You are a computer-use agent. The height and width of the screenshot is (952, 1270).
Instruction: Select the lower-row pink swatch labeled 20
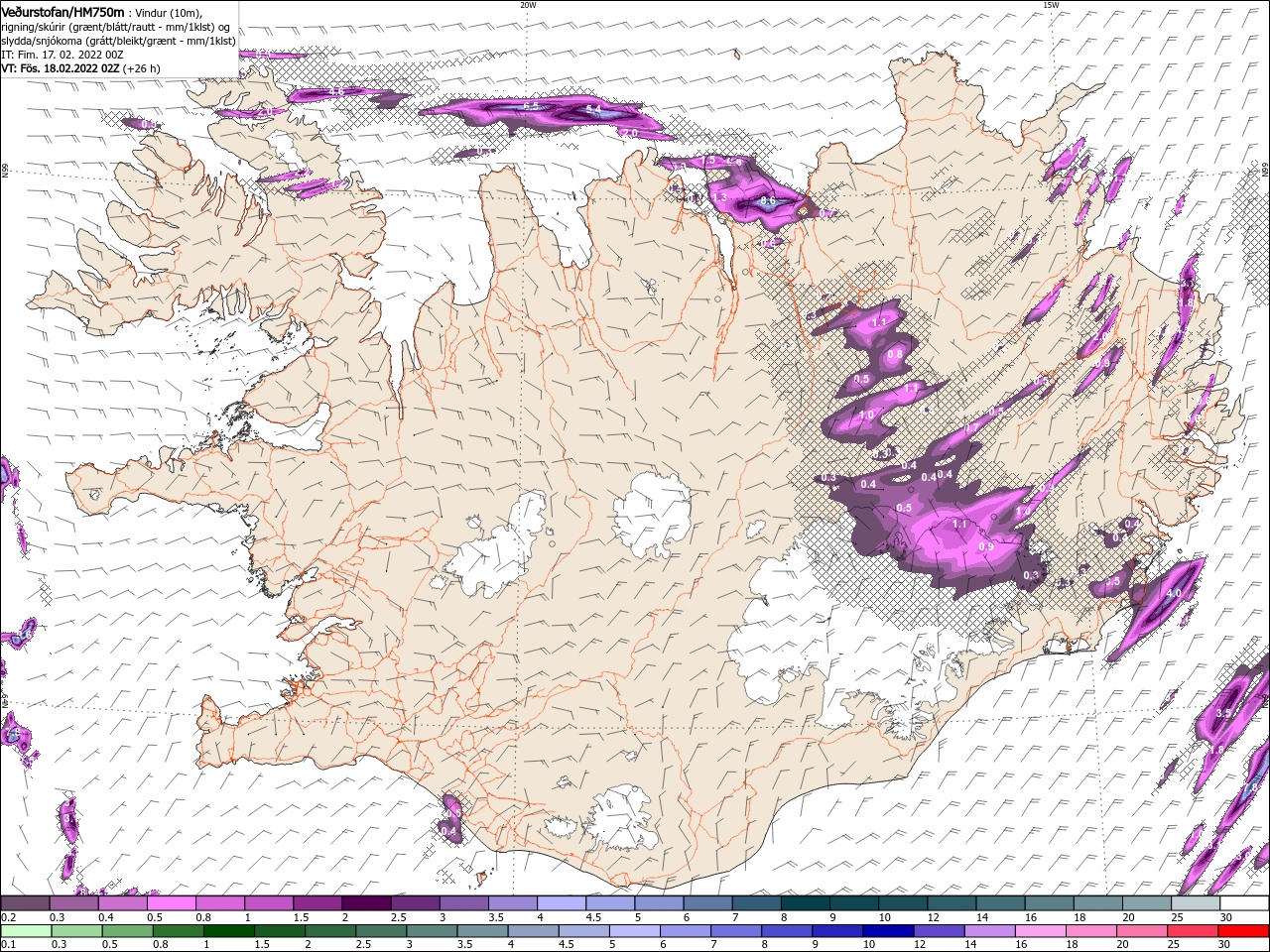tap(1141, 931)
